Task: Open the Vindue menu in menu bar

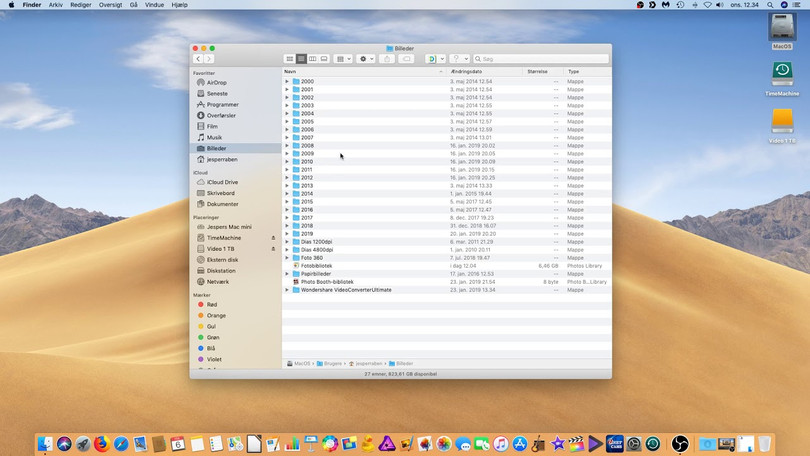Action: pos(154,5)
